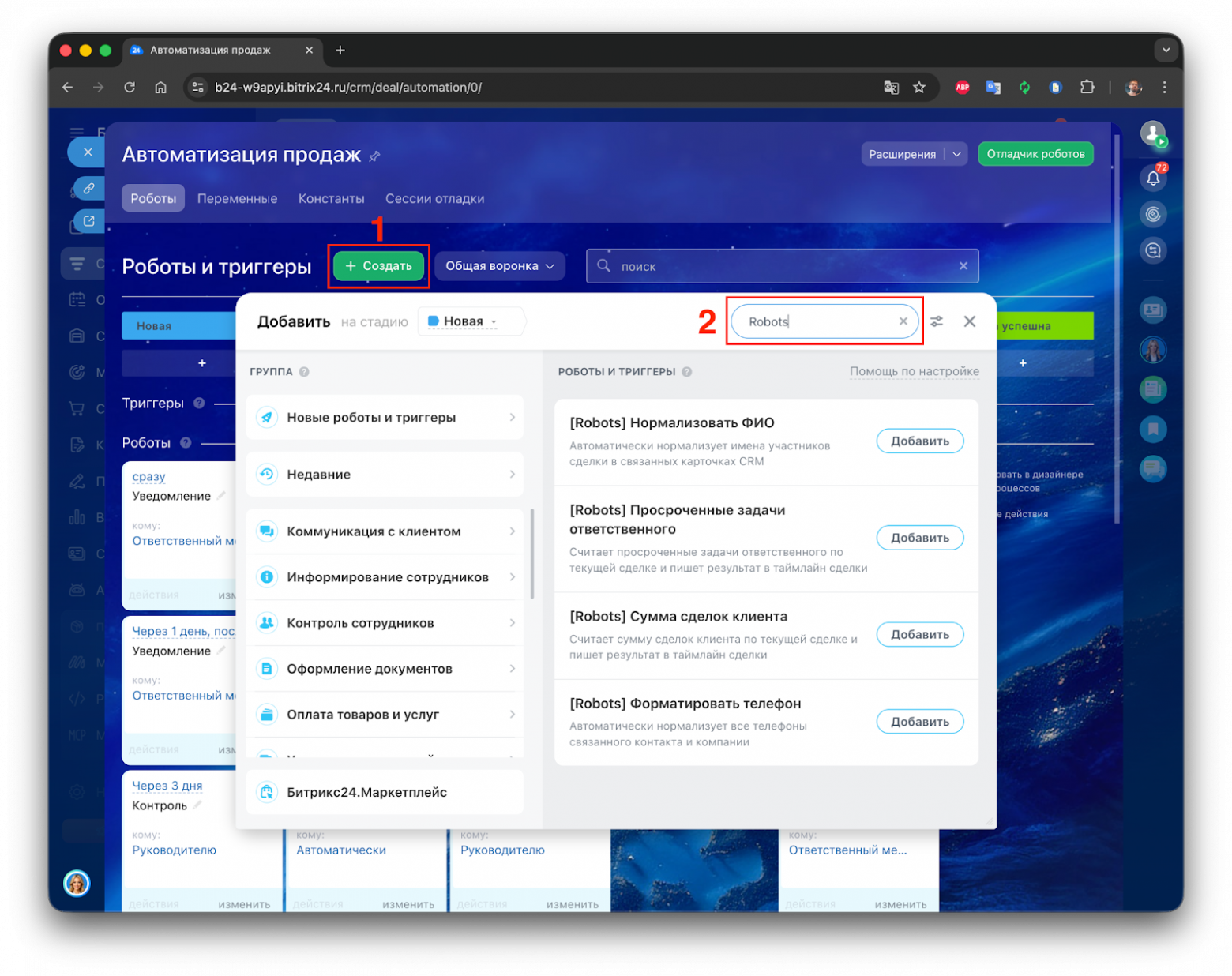Screen dimensions: 1232x976
Task: Open the bar chart icon in left sidebar
Action: coord(77,517)
